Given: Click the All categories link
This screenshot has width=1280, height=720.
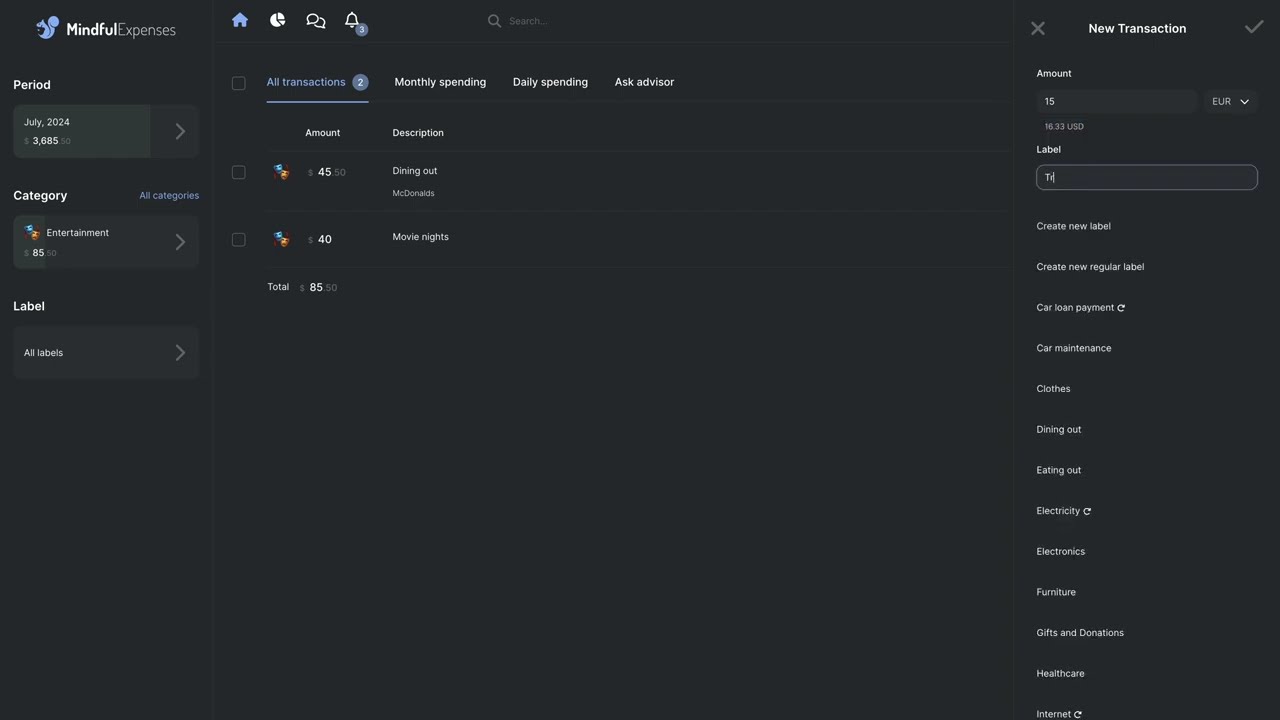Looking at the screenshot, I should coord(169,195).
